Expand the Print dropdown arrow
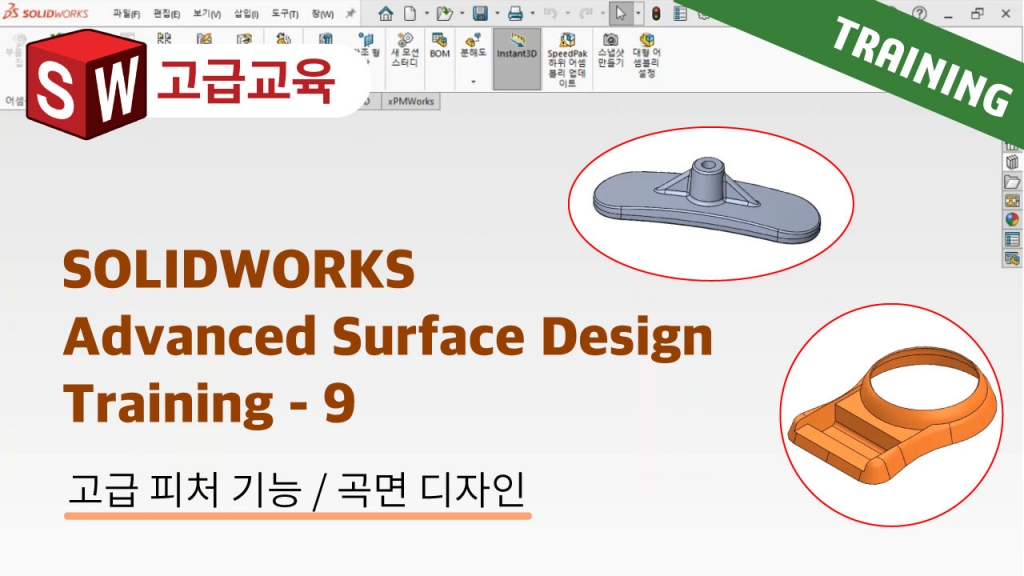1024x576 pixels. tap(532, 14)
